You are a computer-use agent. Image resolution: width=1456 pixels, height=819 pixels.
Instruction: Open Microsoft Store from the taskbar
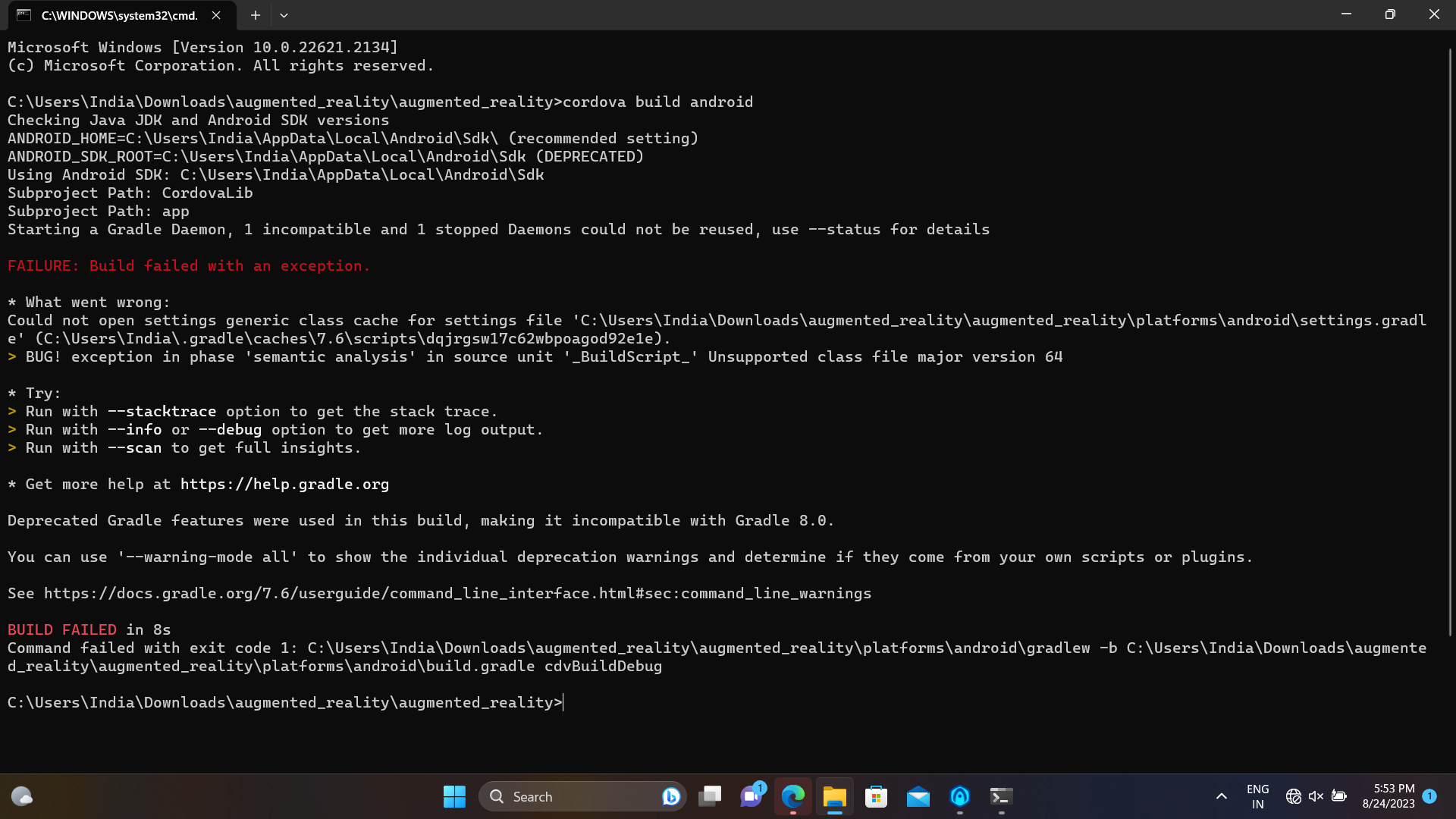click(877, 796)
